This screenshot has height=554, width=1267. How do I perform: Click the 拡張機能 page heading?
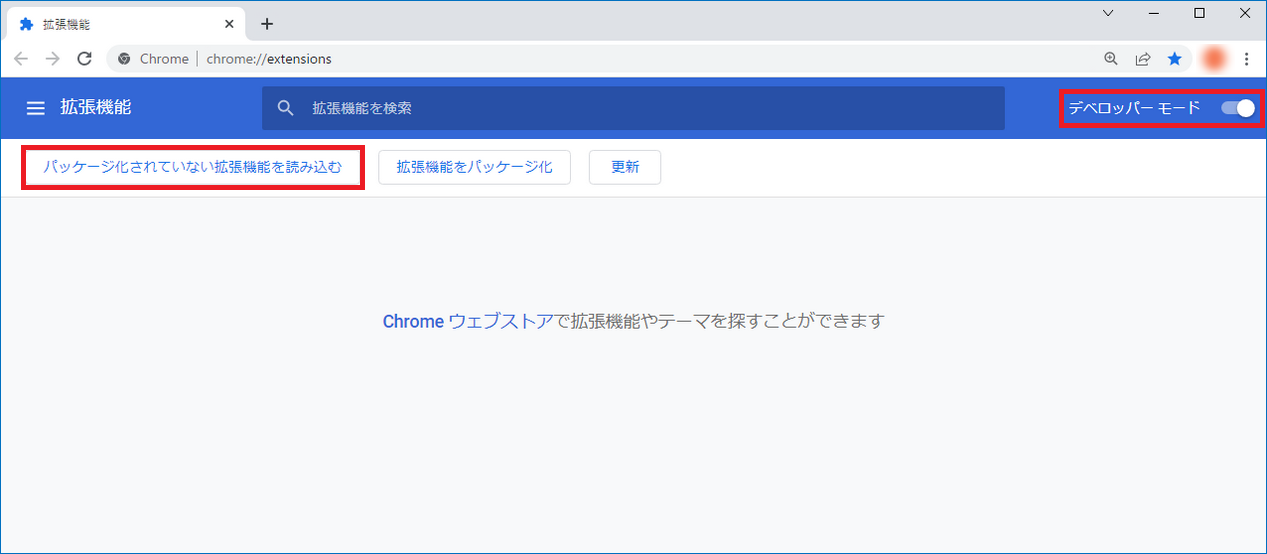pos(96,107)
